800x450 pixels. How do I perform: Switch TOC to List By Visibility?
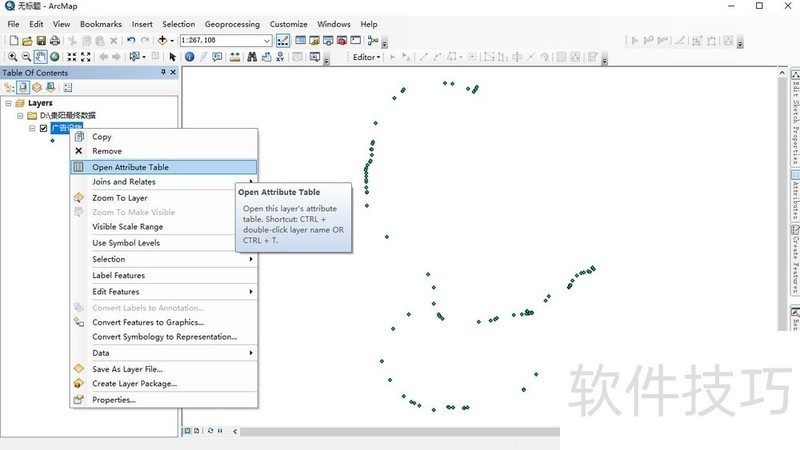(37, 88)
